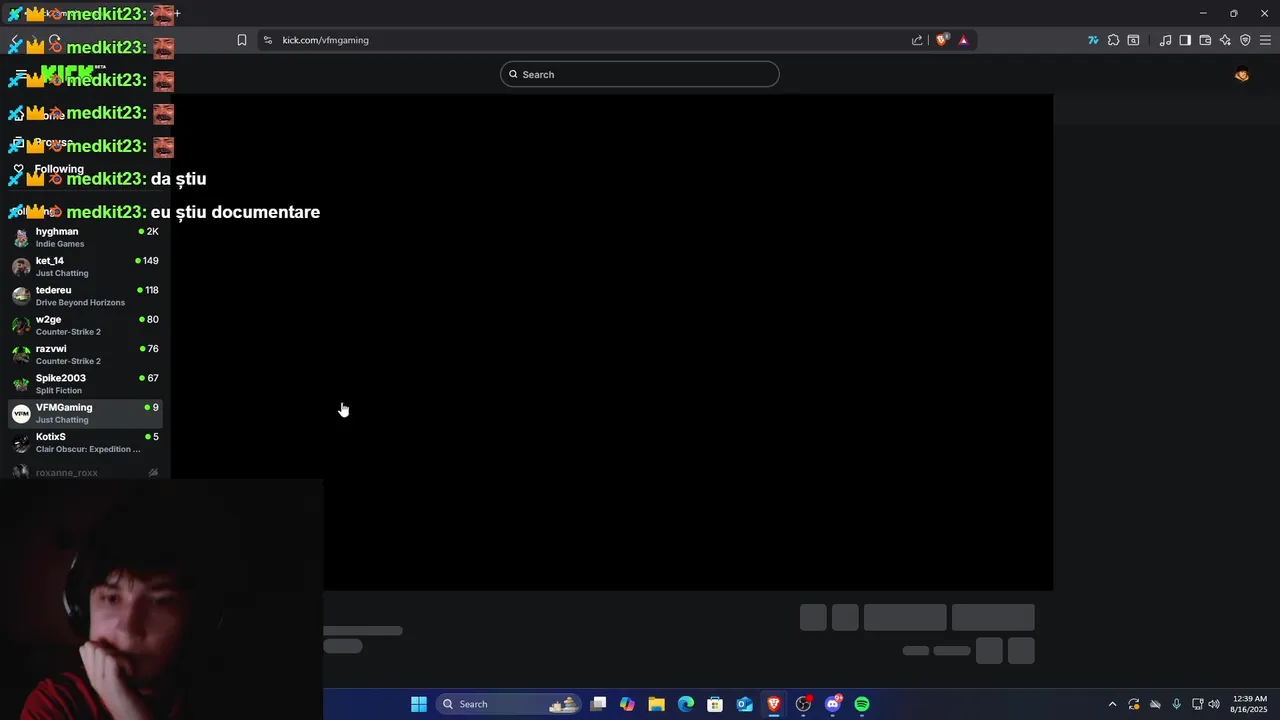Click the tab search icon in toolbar
Image resolution: width=1280 pixels, height=720 pixels.
tap(1133, 40)
